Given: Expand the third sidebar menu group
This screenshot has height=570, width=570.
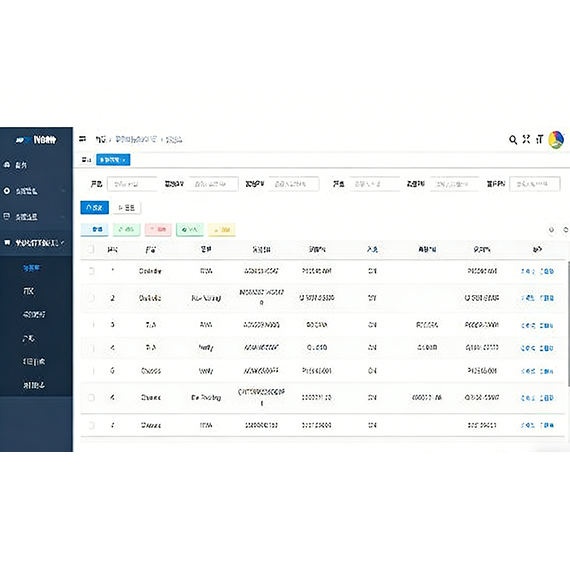Looking at the screenshot, I should click(36, 217).
